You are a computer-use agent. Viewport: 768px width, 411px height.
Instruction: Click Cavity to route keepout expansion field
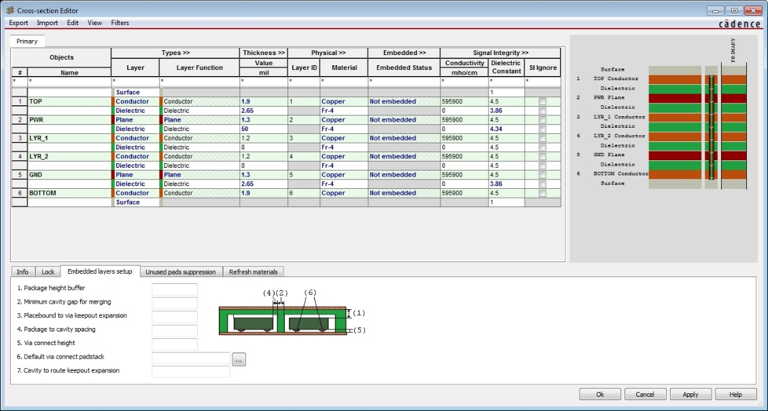[x=191, y=372]
